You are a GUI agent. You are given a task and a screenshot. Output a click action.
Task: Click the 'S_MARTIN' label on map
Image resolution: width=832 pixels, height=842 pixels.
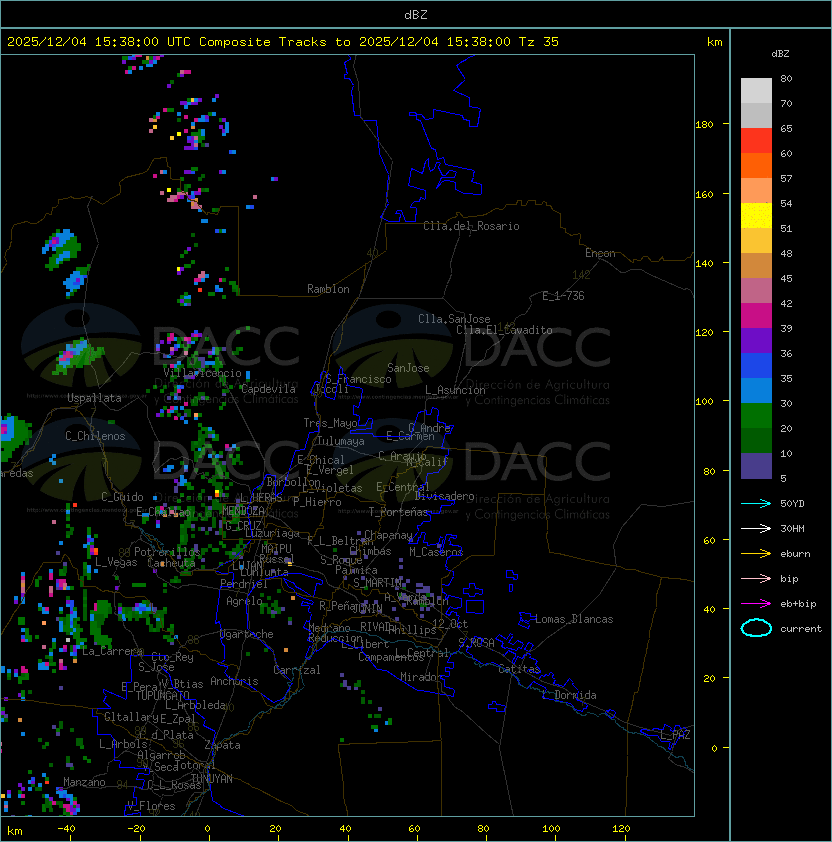pos(378,583)
